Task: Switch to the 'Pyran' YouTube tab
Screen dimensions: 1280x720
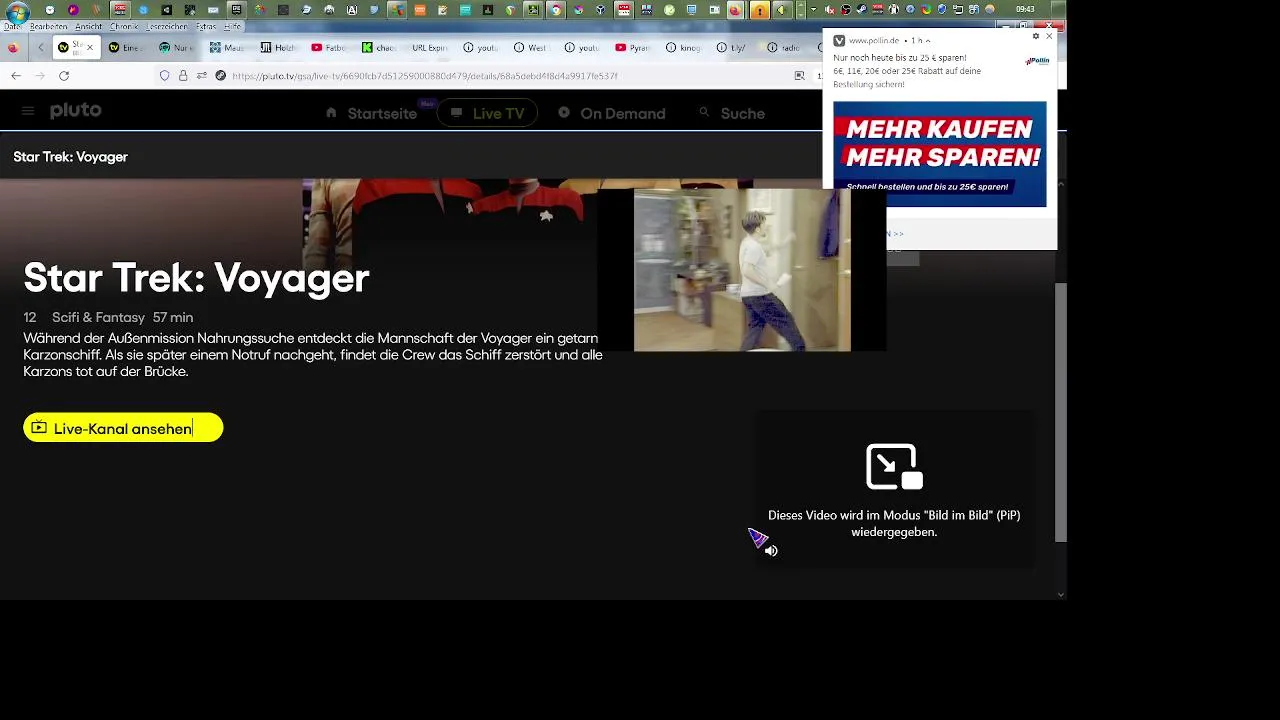Action: (632, 48)
